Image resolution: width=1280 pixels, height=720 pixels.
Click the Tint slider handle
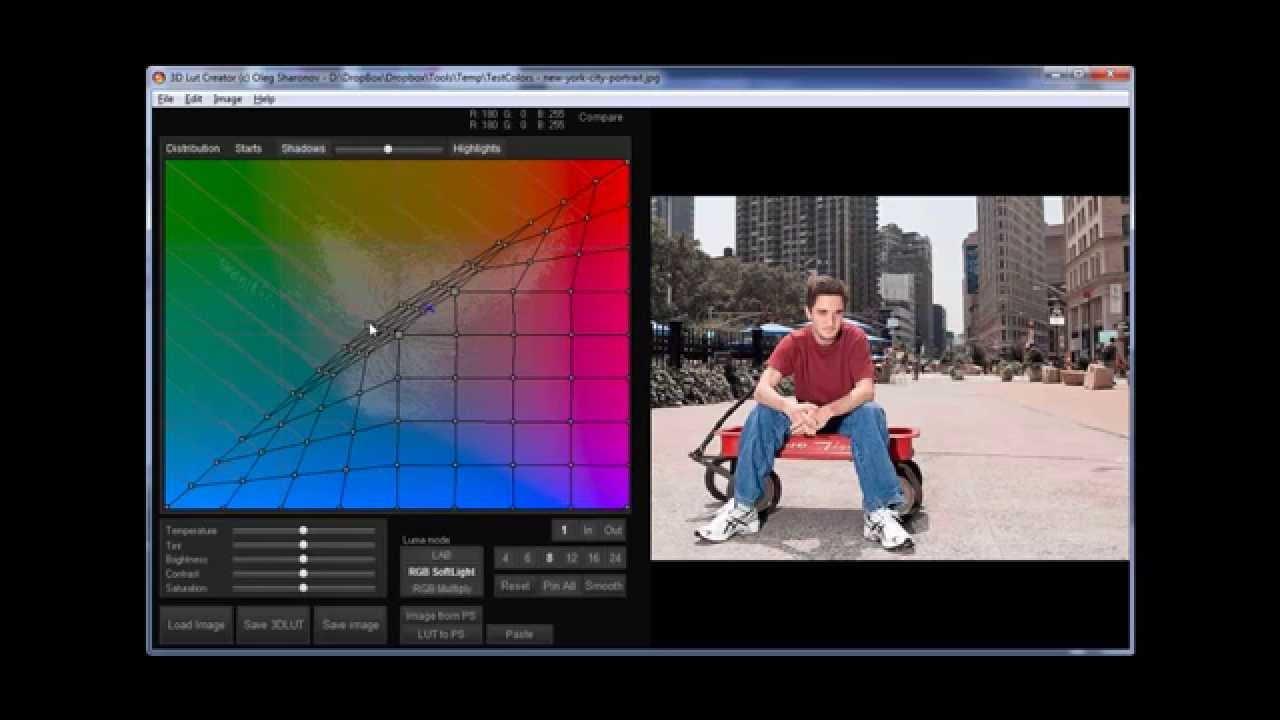click(303, 545)
